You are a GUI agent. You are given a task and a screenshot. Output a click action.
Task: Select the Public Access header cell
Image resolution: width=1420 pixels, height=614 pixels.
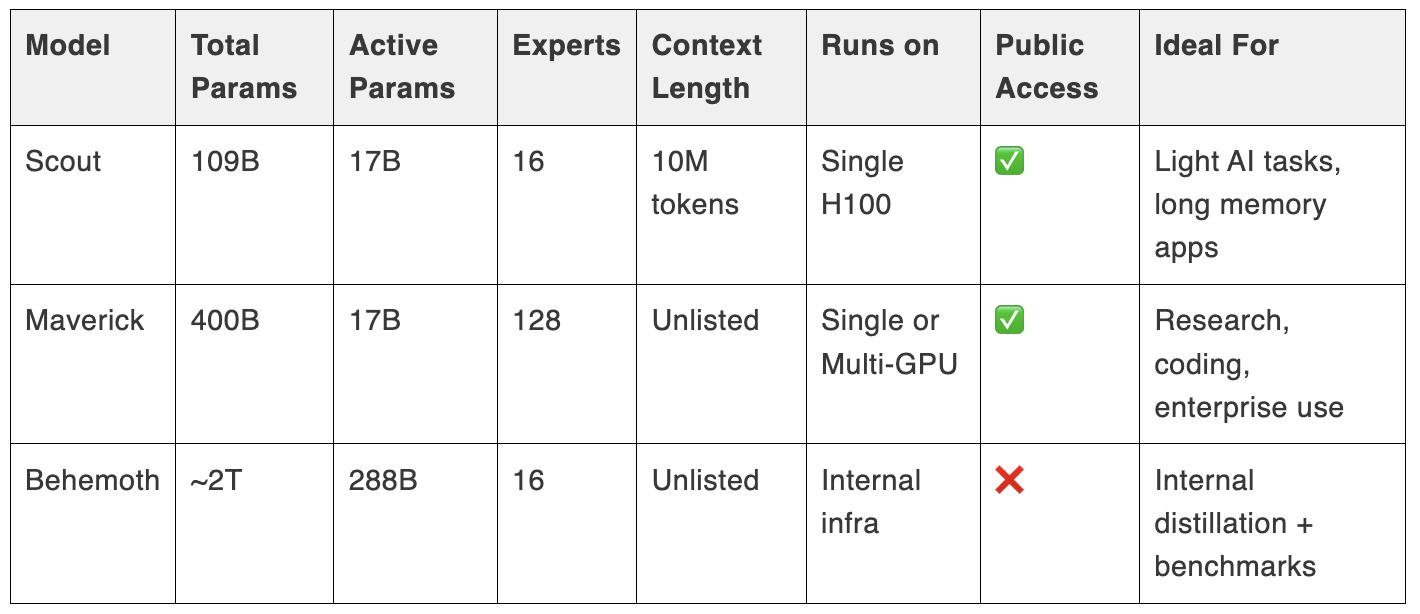1060,67
